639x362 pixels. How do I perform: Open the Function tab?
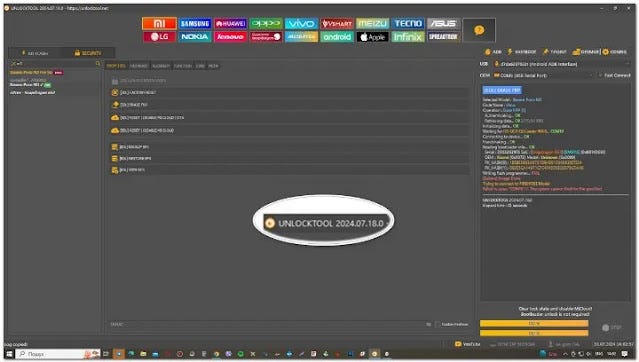click(182, 66)
